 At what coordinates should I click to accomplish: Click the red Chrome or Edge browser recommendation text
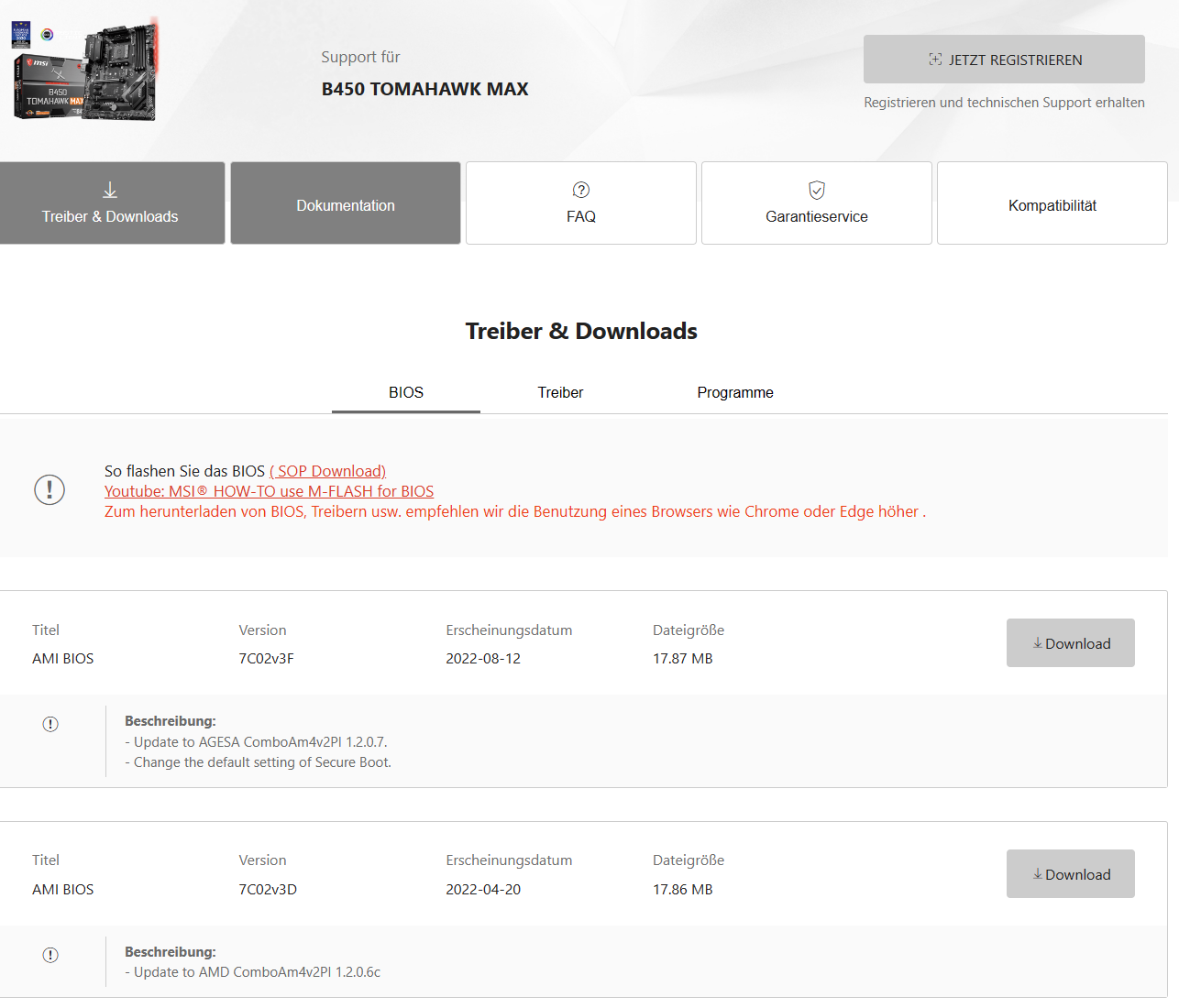tap(515, 511)
